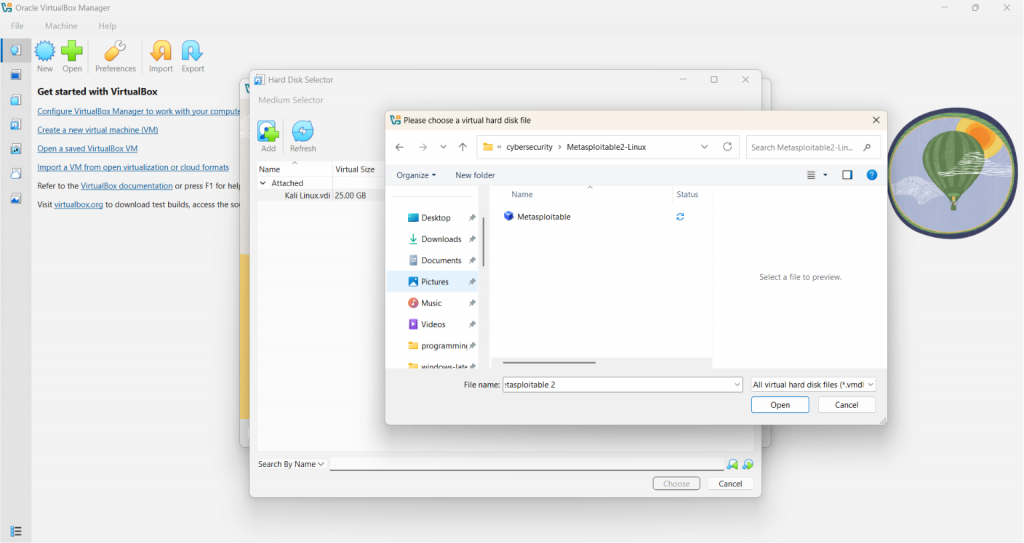Click Cancel in Hard Disk Selector window

click(x=730, y=484)
